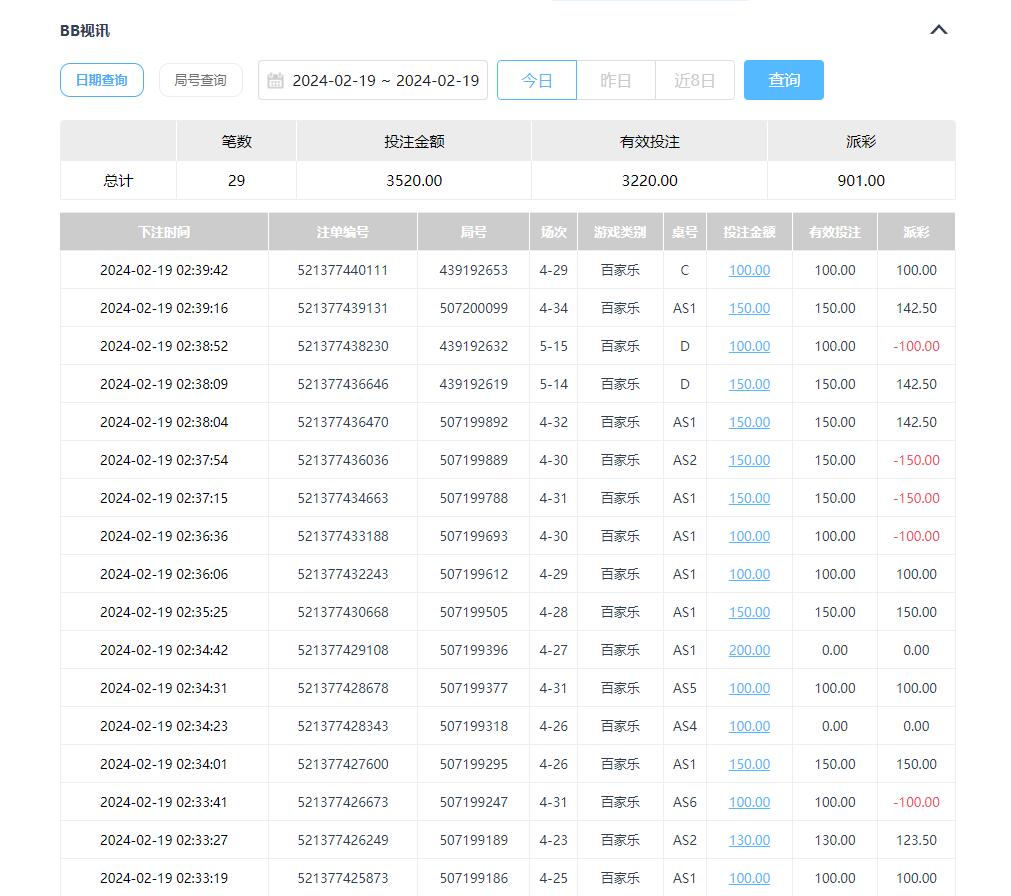The height and width of the screenshot is (896, 1011).
Task: Switch to 局号查询 tab
Action: [x=200, y=80]
